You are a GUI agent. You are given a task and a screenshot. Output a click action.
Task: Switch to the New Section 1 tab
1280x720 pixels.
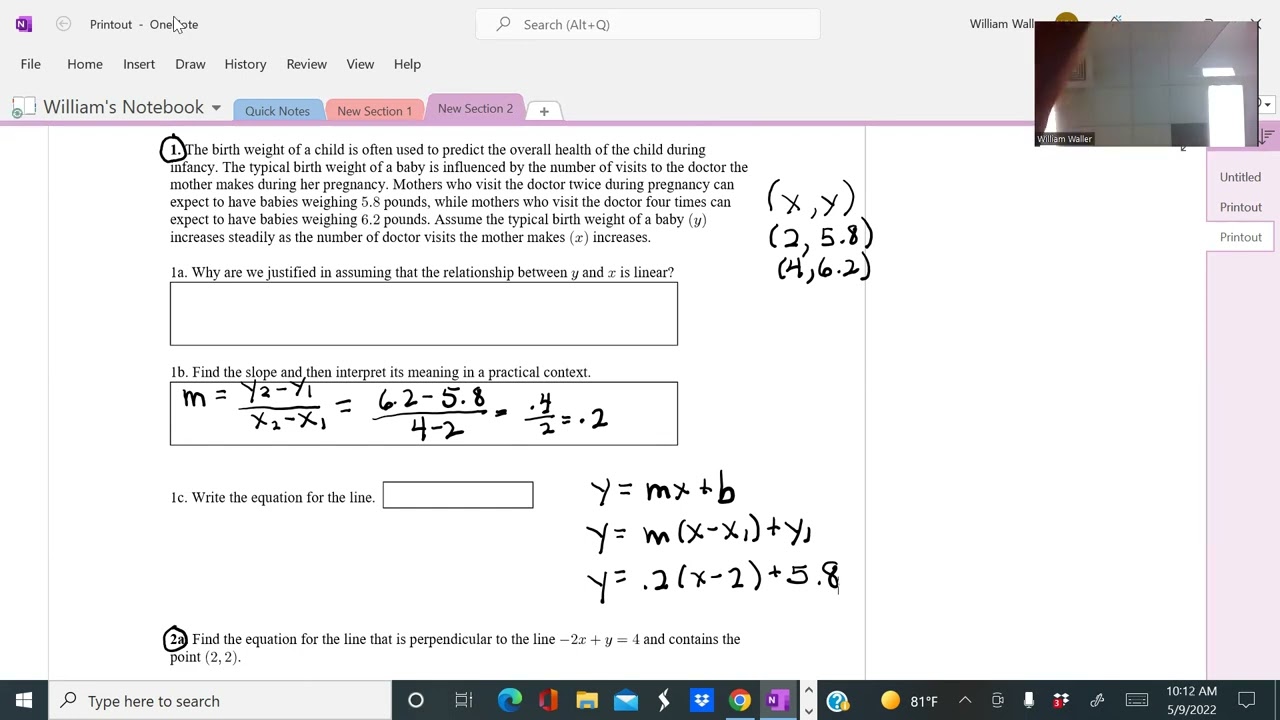(x=374, y=111)
